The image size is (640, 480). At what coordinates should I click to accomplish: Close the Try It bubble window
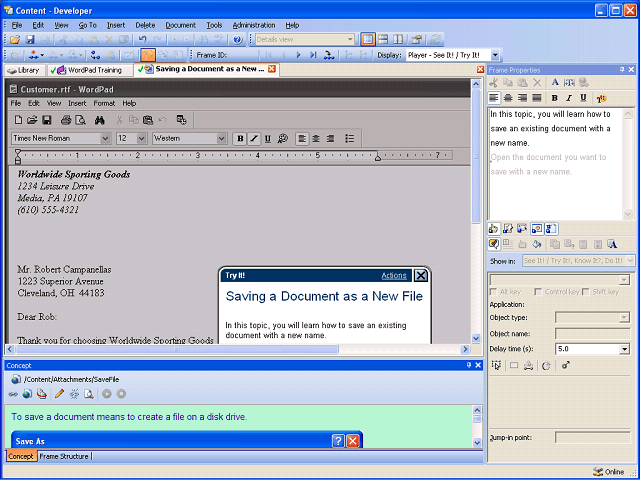point(420,276)
